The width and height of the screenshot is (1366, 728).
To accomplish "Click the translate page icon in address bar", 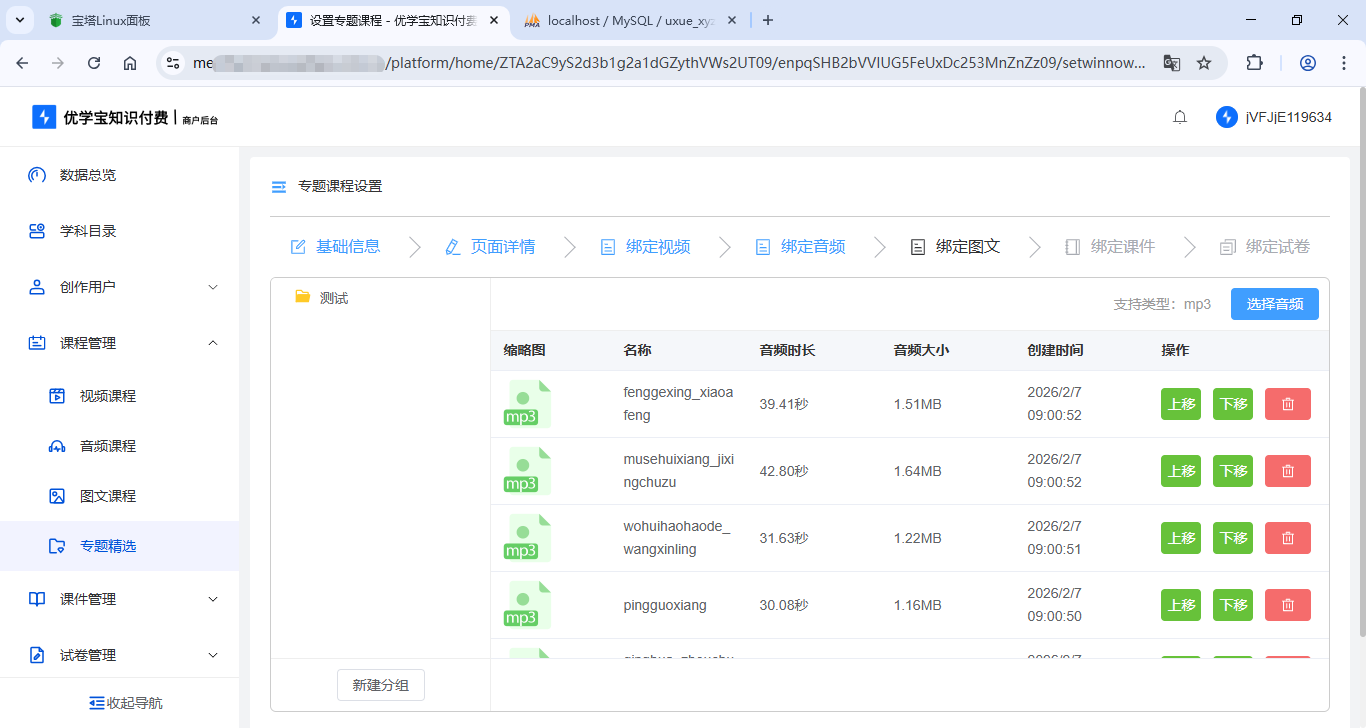I will 1172,63.
